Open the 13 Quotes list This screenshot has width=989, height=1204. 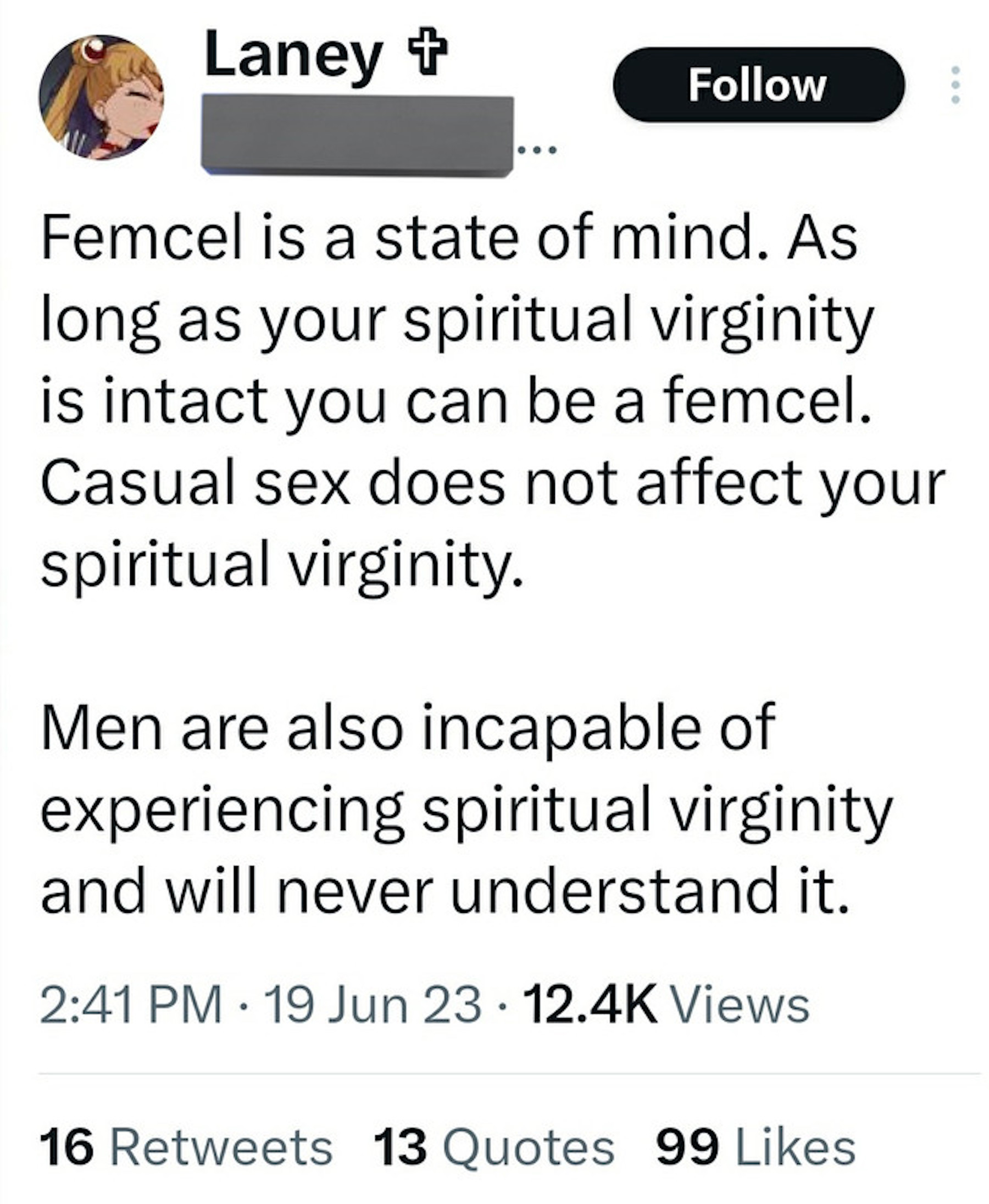(494, 1147)
